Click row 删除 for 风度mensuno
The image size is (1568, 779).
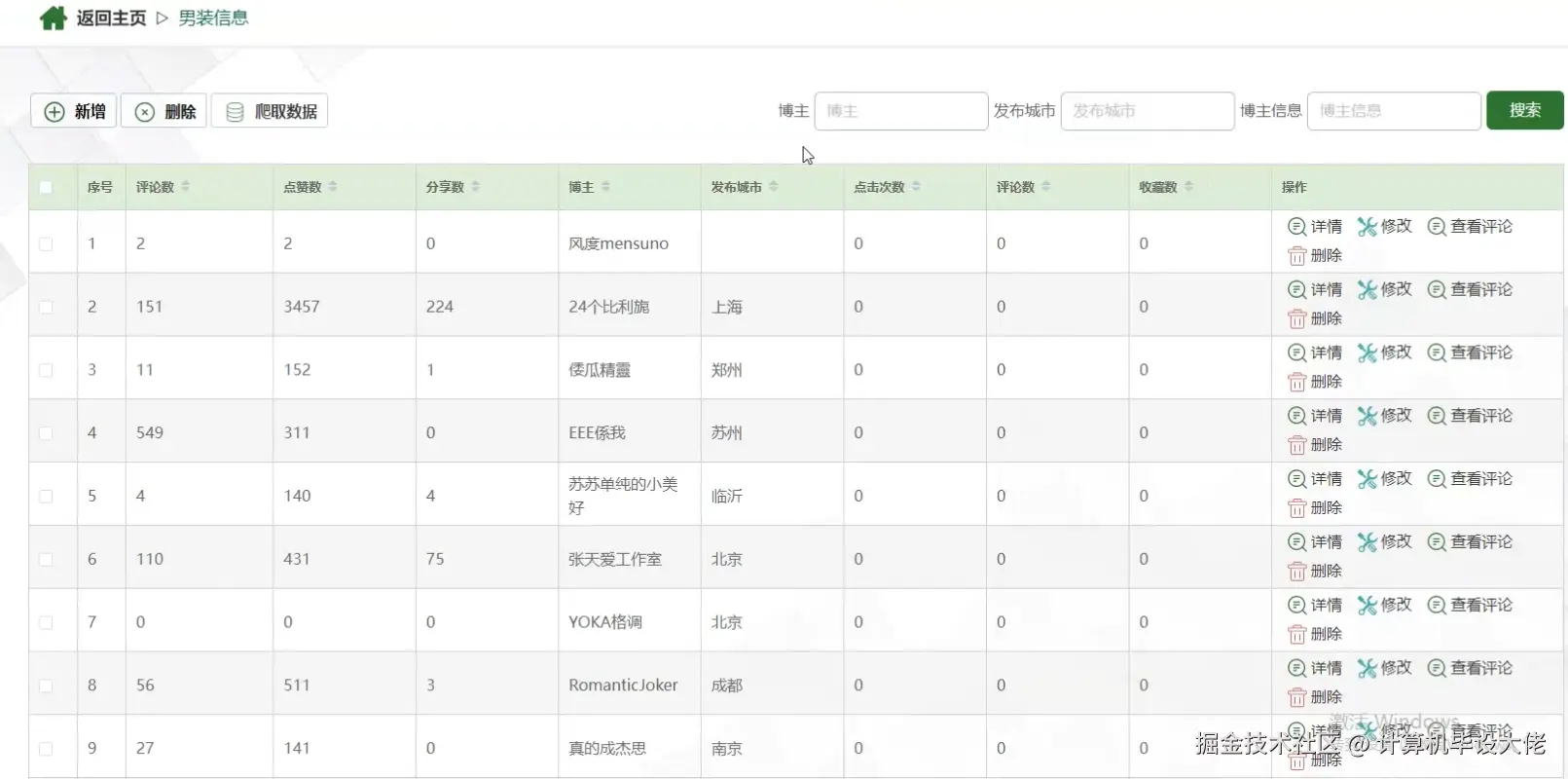1315,256
